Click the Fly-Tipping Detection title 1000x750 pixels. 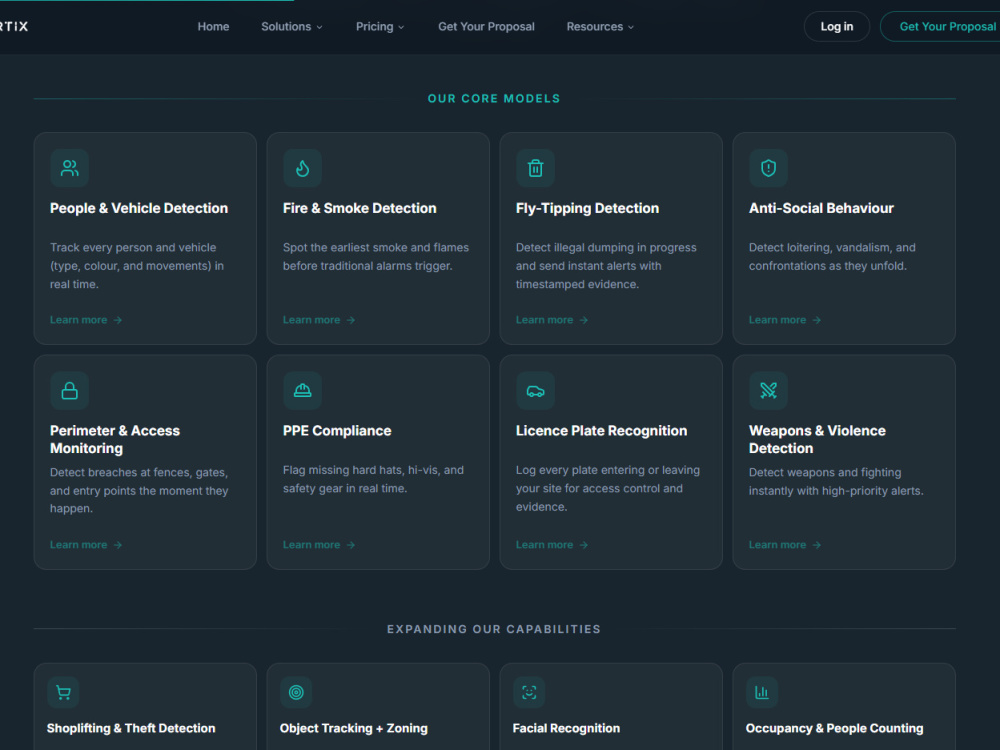587,209
